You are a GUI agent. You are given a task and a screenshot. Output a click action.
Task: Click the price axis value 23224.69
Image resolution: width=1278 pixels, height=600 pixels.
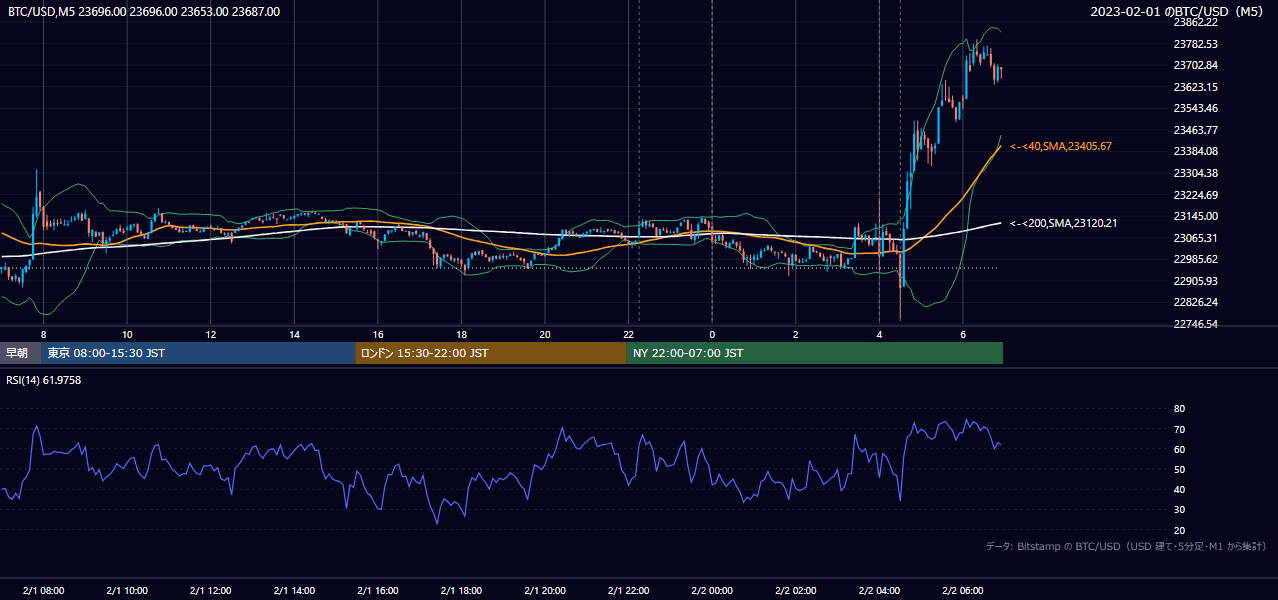point(1196,195)
